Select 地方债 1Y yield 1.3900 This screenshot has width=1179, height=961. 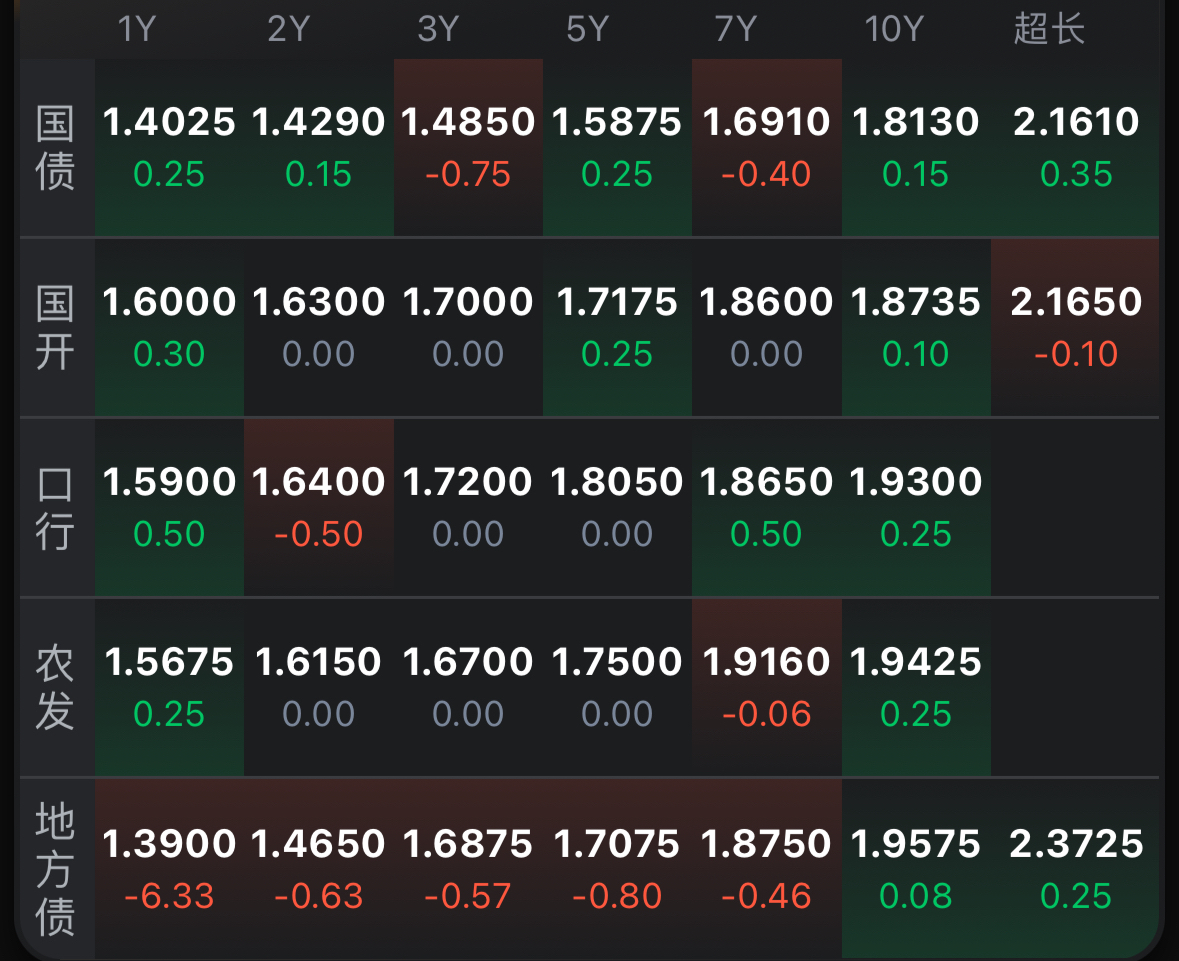click(x=169, y=869)
